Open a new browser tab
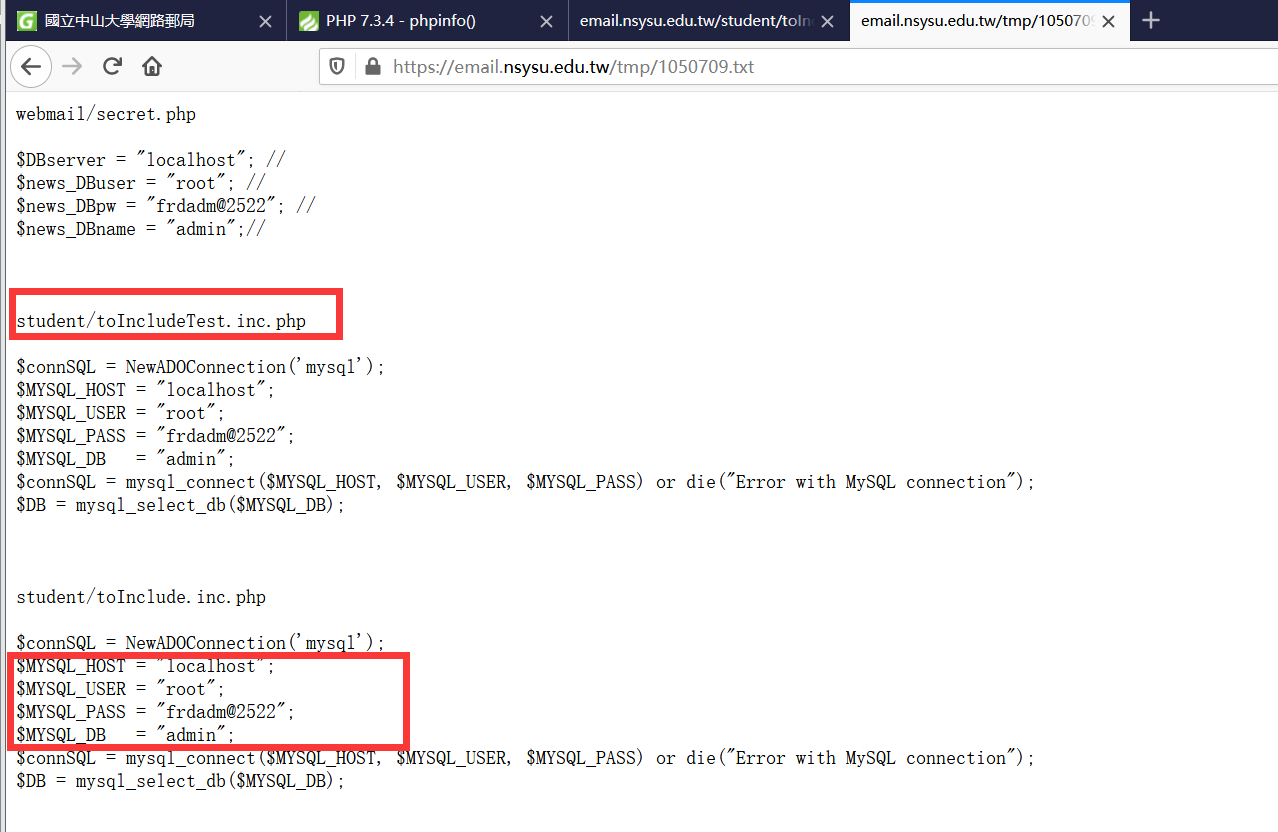This screenshot has width=1278, height=832. 1151,21
